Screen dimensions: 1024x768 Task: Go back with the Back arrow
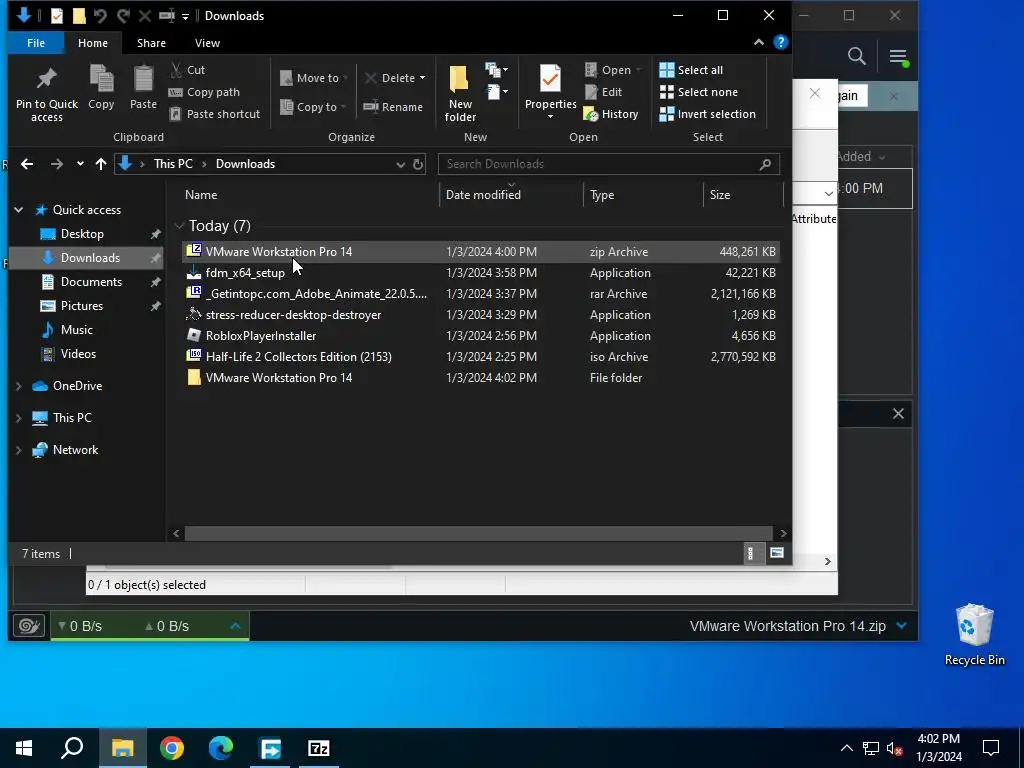27,164
